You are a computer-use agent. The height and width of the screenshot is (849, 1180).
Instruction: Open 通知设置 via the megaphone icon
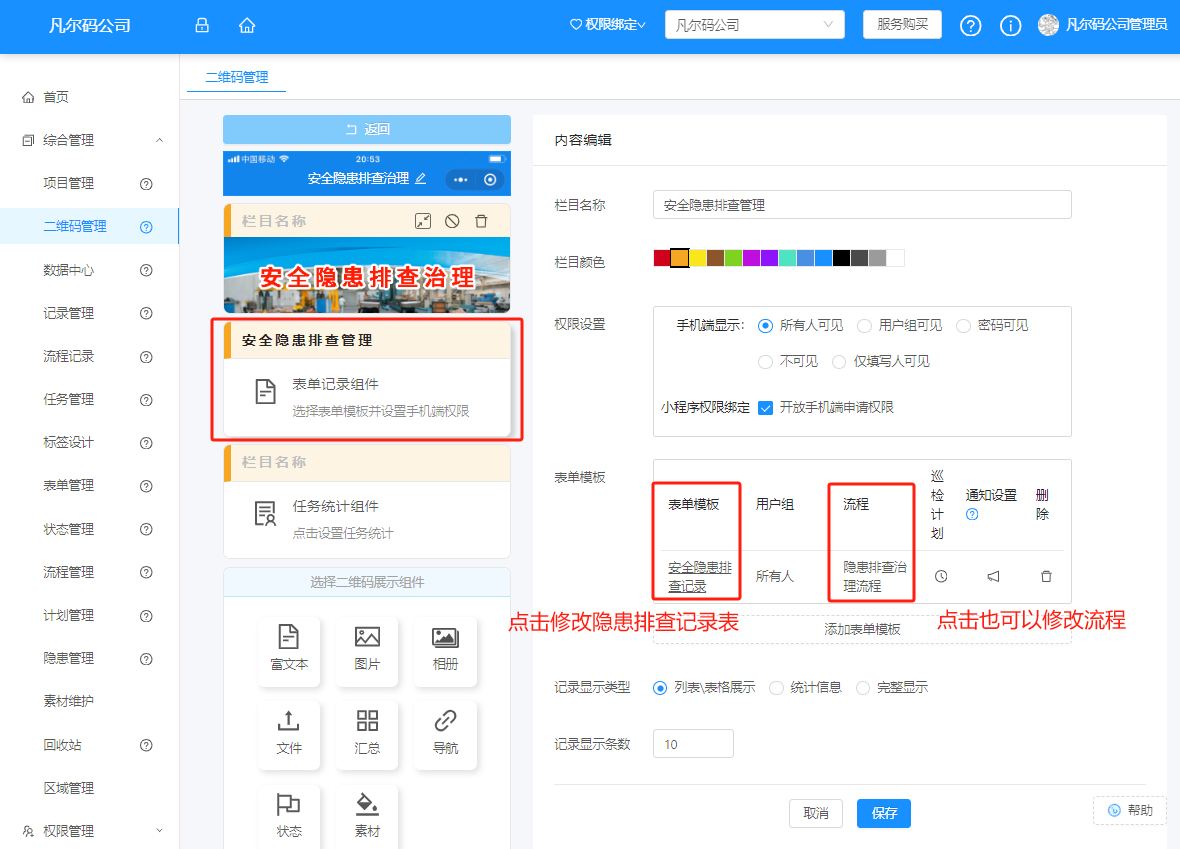click(993, 576)
